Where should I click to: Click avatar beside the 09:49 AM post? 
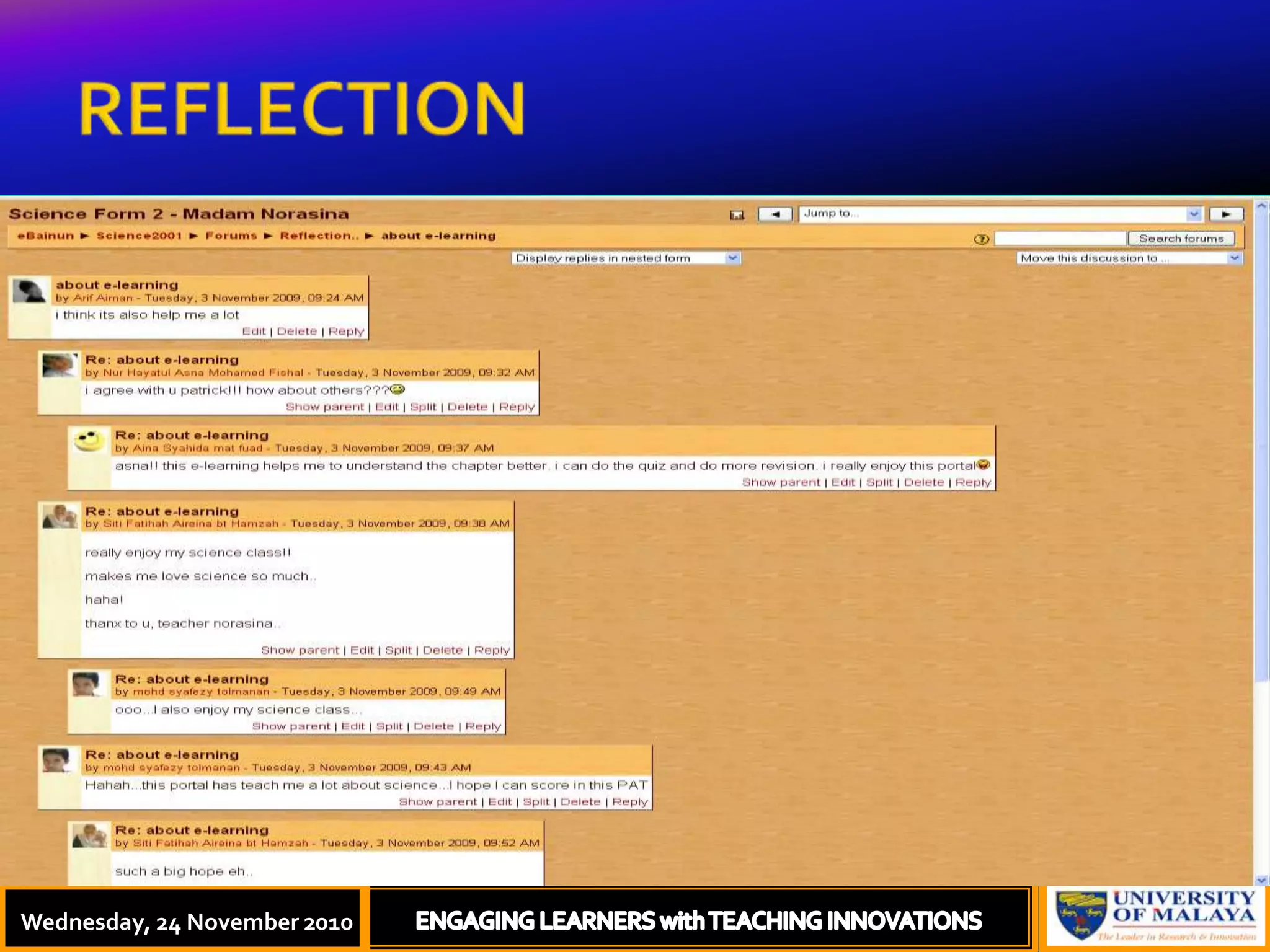click(x=86, y=684)
